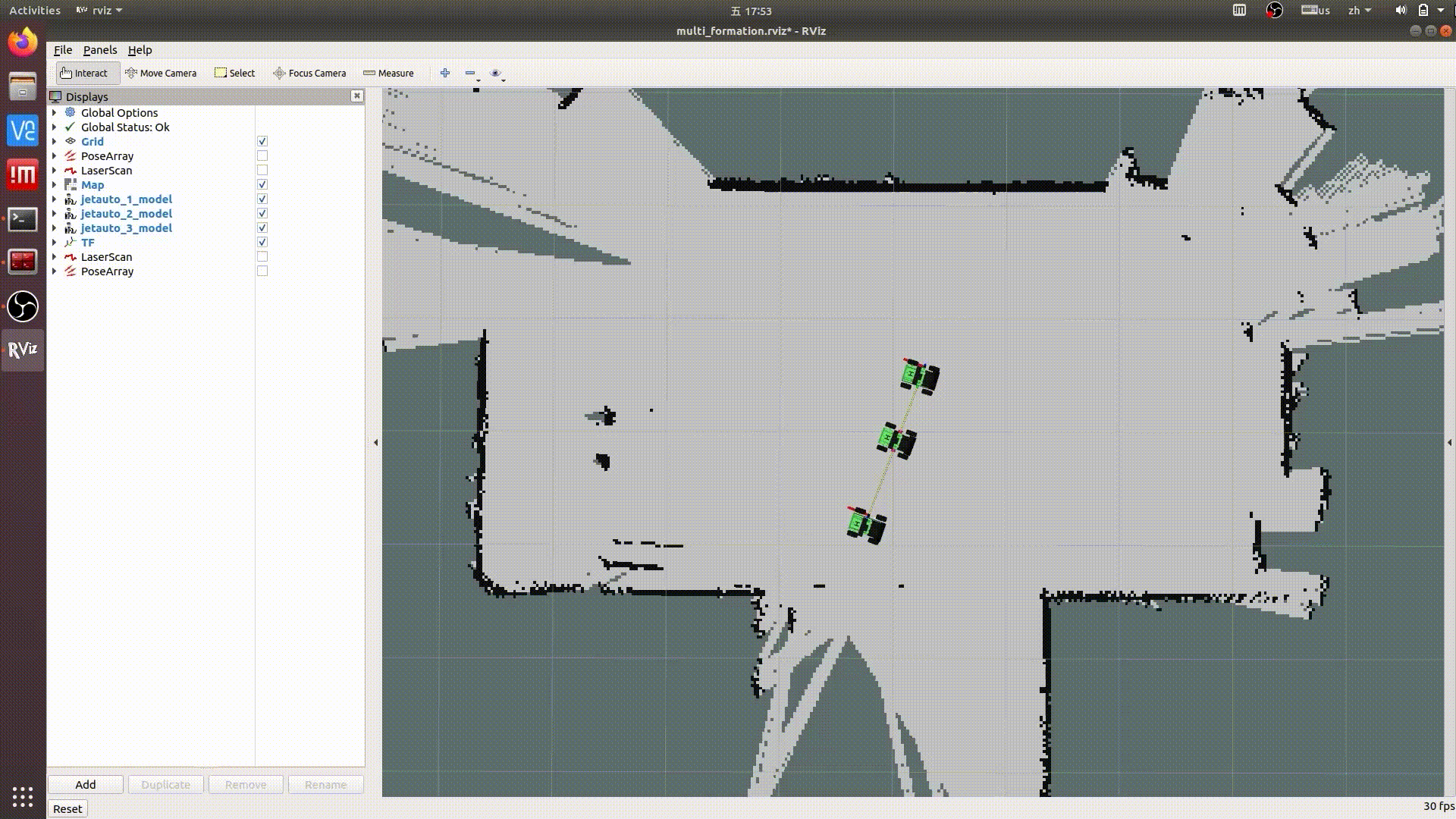Open the Panels menu
Screen dimensions: 1456x819
(99, 50)
